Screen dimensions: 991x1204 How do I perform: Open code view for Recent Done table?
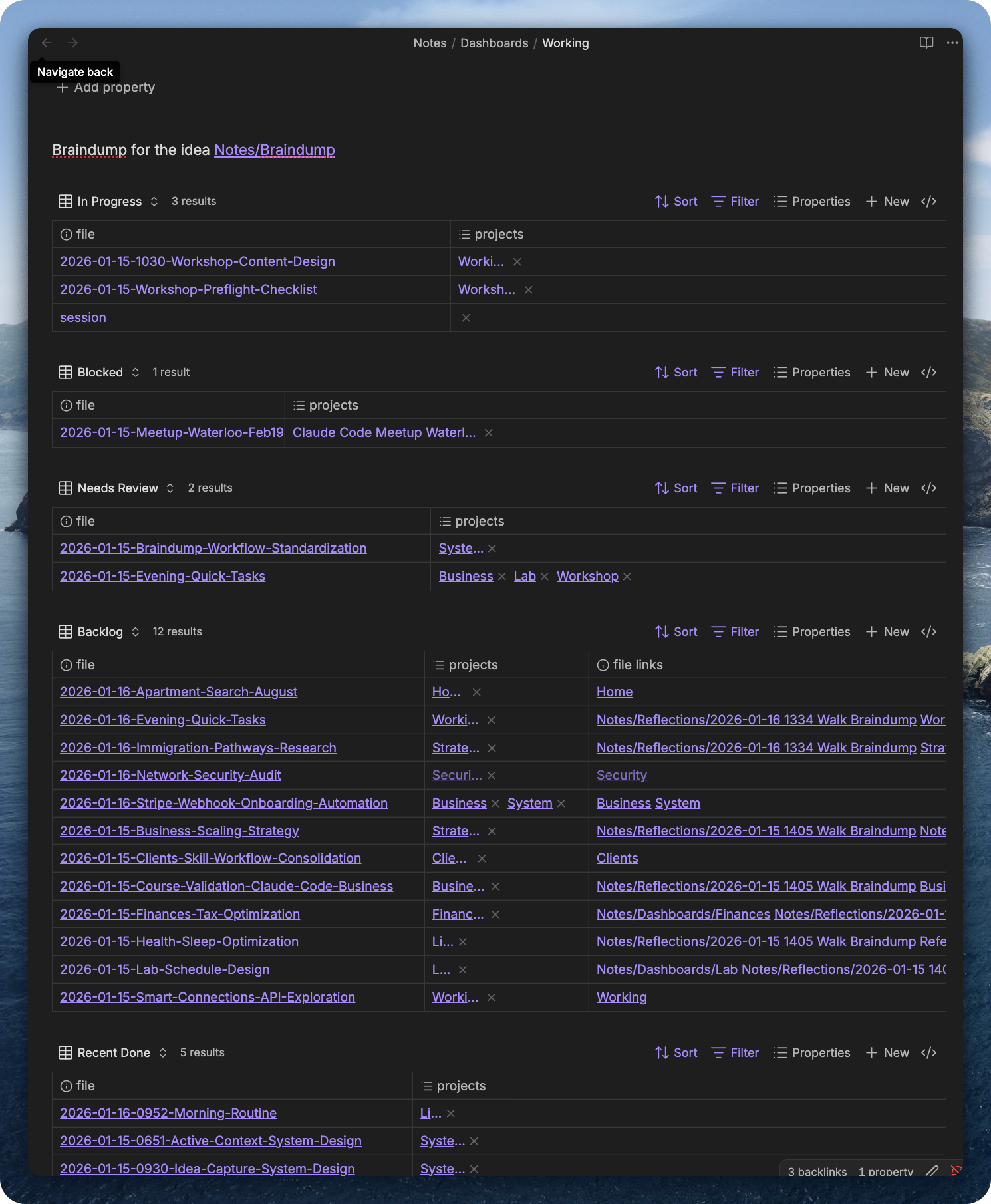coord(929,1053)
